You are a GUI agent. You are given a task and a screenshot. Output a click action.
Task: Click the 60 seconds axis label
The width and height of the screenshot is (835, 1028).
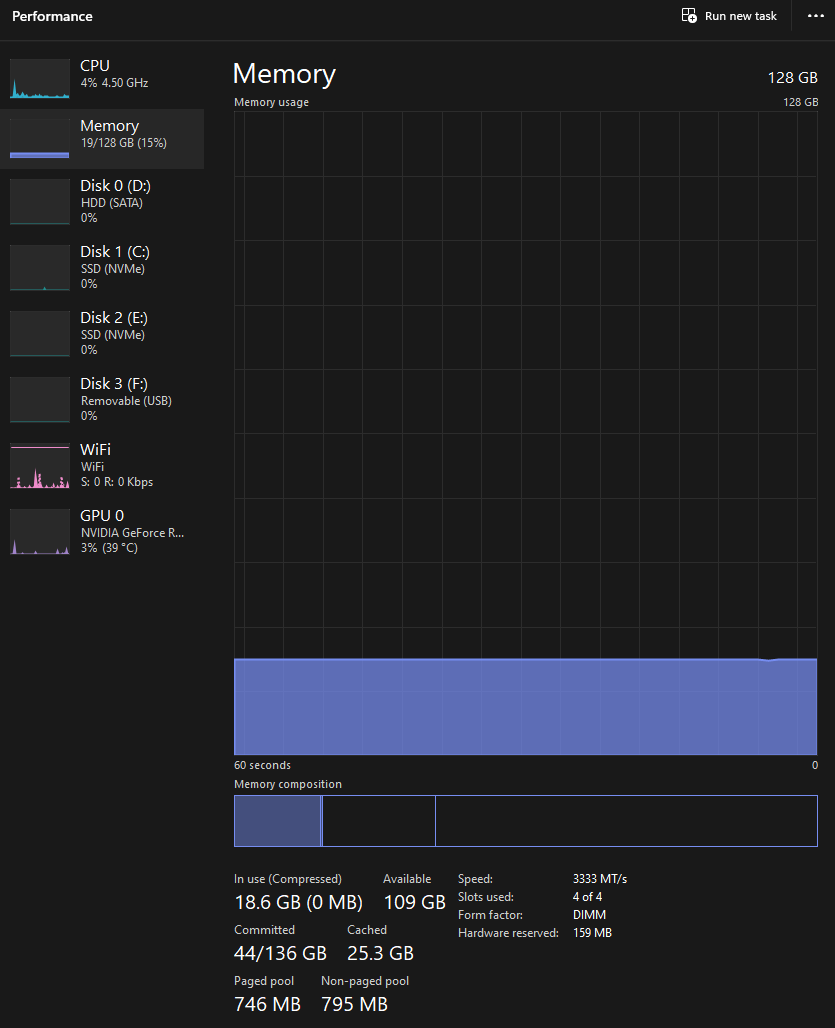tap(262, 765)
